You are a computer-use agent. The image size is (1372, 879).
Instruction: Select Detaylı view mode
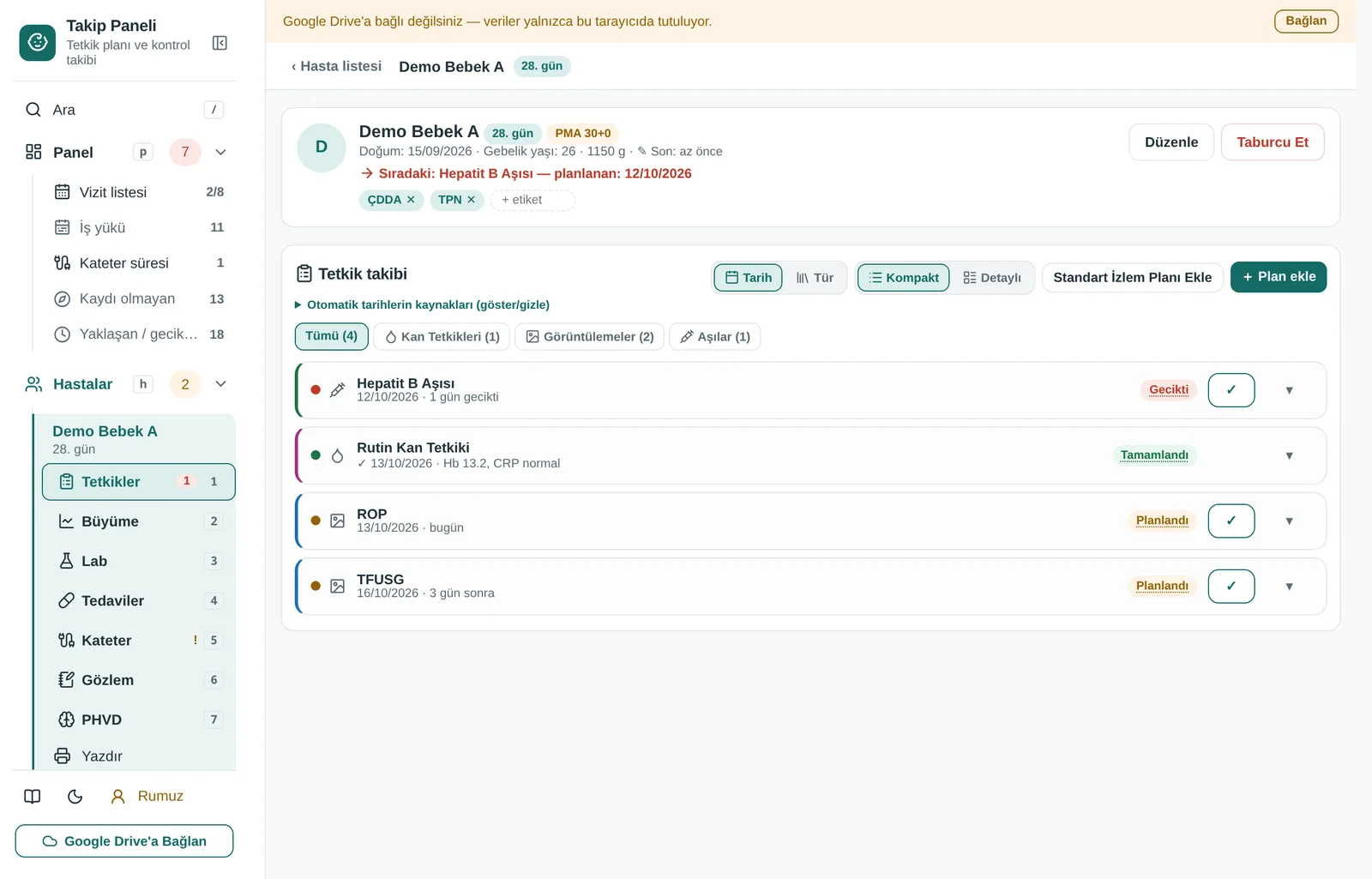[992, 278]
